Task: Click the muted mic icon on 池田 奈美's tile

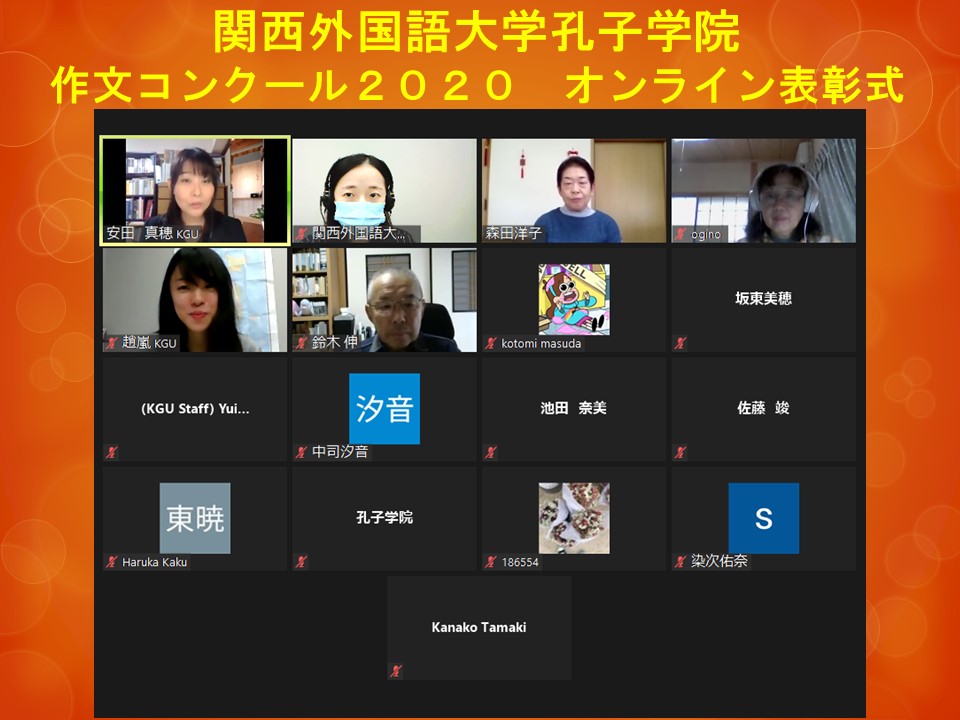Action: tap(491, 452)
